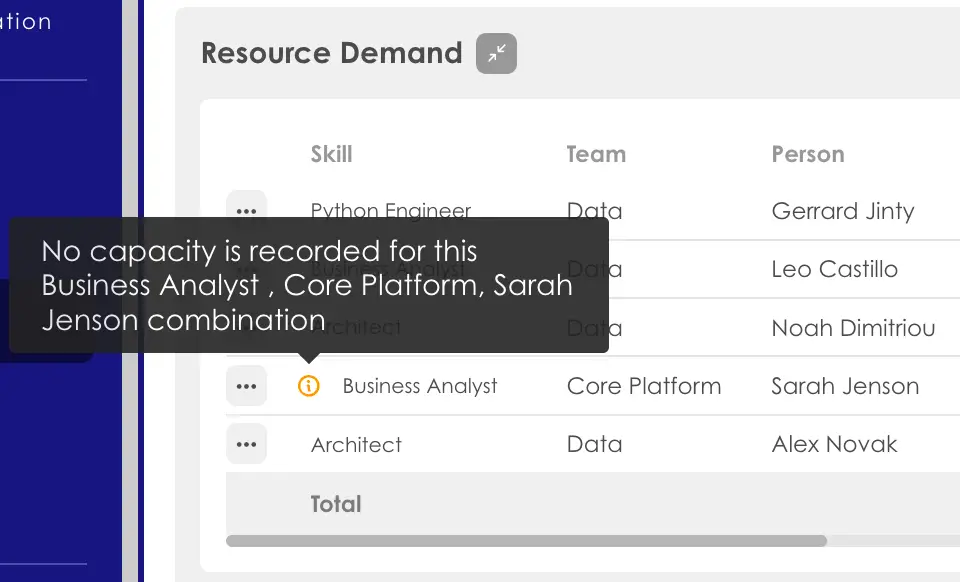Click the Architect skill in Alex Novak row
960x582 pixels.
356,444
